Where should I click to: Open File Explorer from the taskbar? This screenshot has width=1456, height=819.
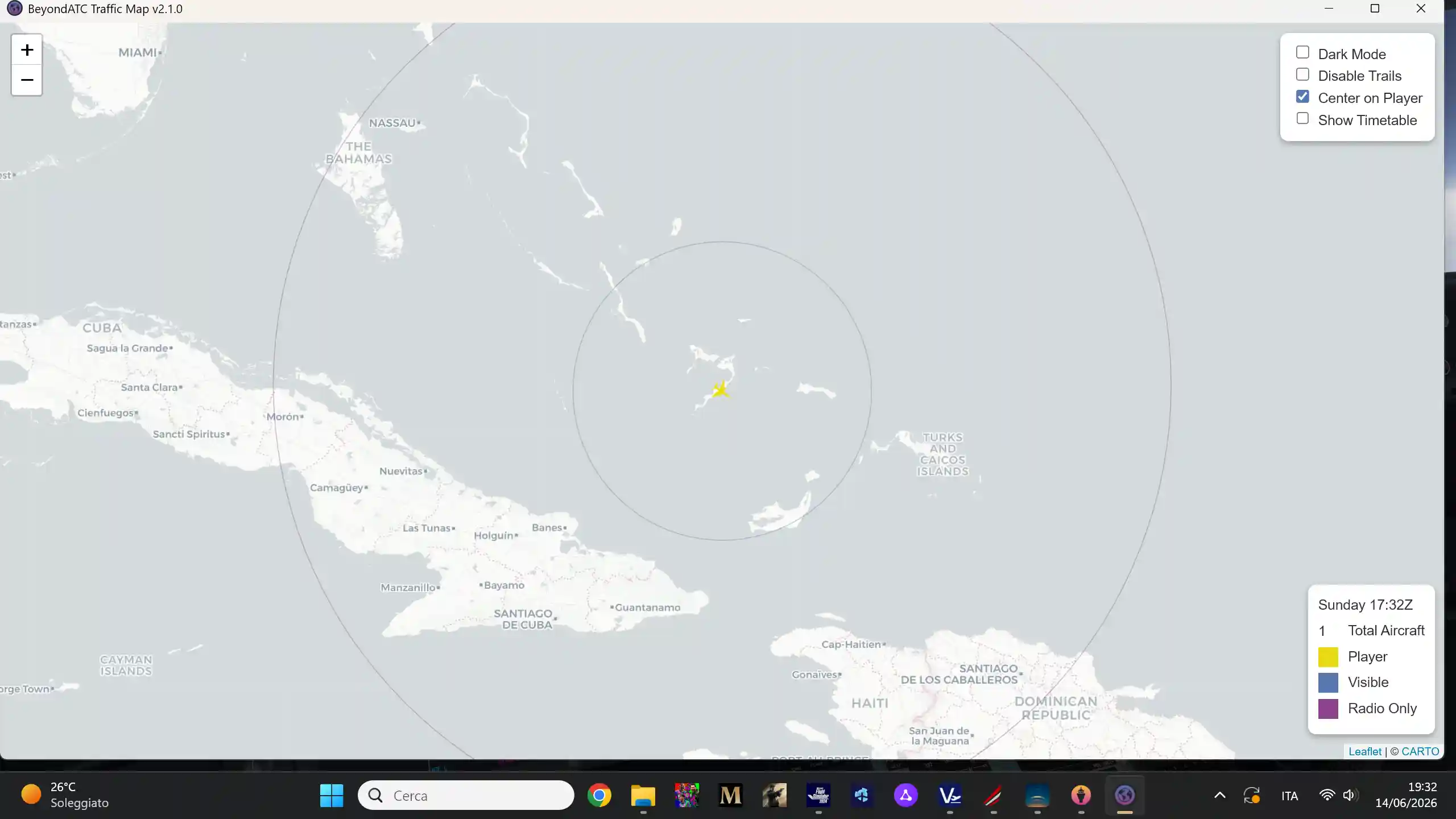coord(643,795)
